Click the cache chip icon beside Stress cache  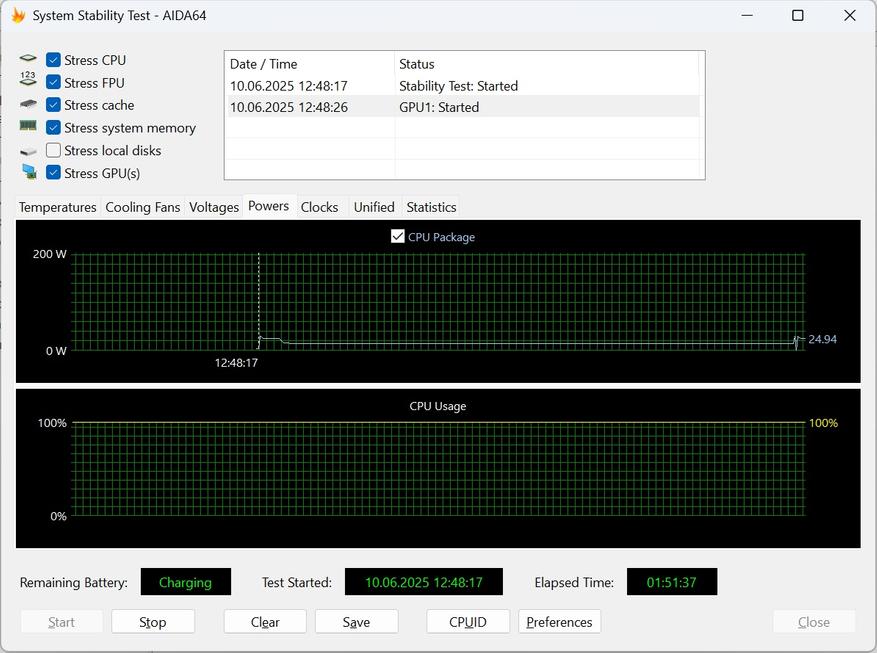pyautogui.click(x=28, y=104)
